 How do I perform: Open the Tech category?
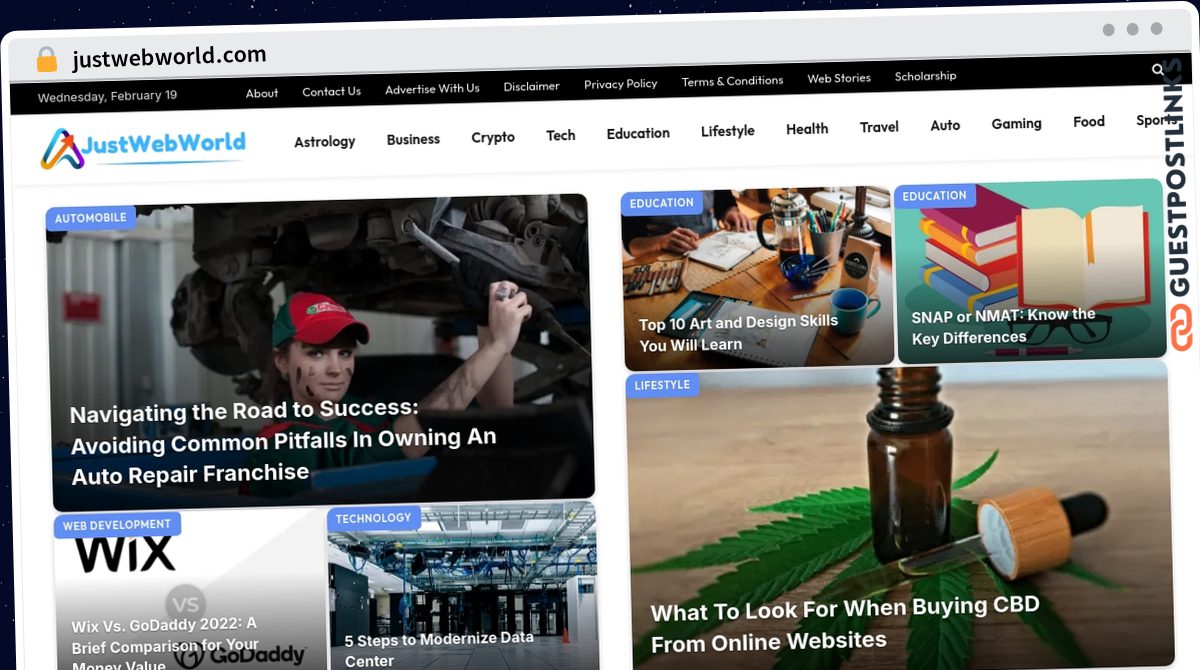[560, 135]
